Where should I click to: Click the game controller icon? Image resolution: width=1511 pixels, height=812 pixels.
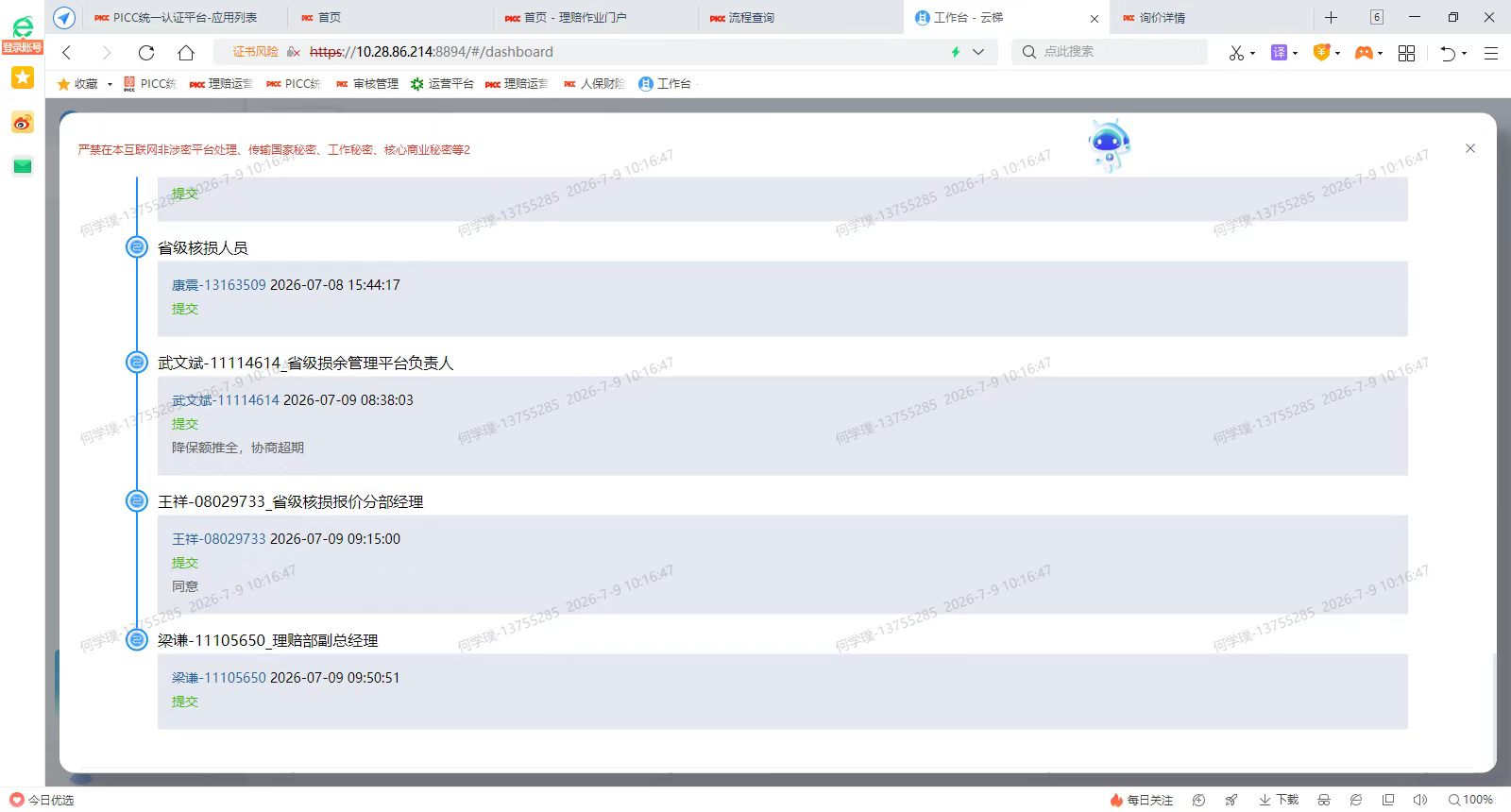(1364, 53)
